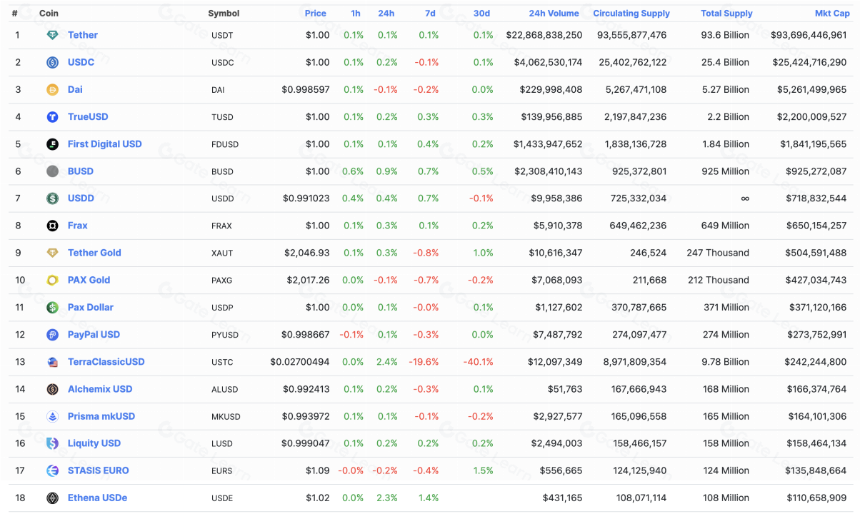This screenshot has height=514, width=860.
Task: Open the First Digital USD link
Action: (105, 144)
